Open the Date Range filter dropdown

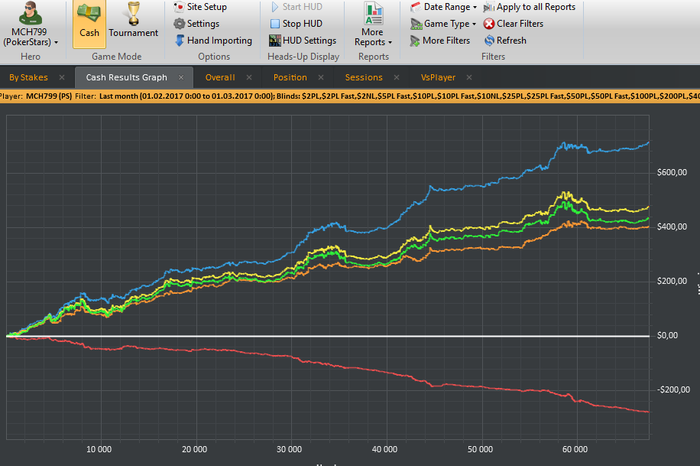444,7
